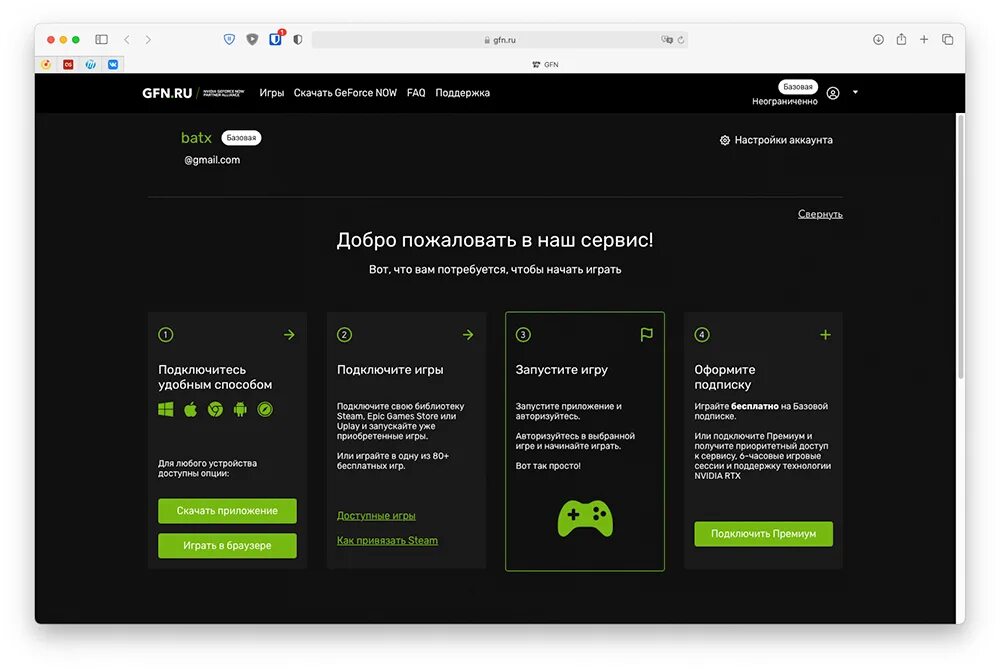The width and height of the screenshot is (1000, 670).
Task: Click the Играть в браузере button
Action: [x=227, y=546]
